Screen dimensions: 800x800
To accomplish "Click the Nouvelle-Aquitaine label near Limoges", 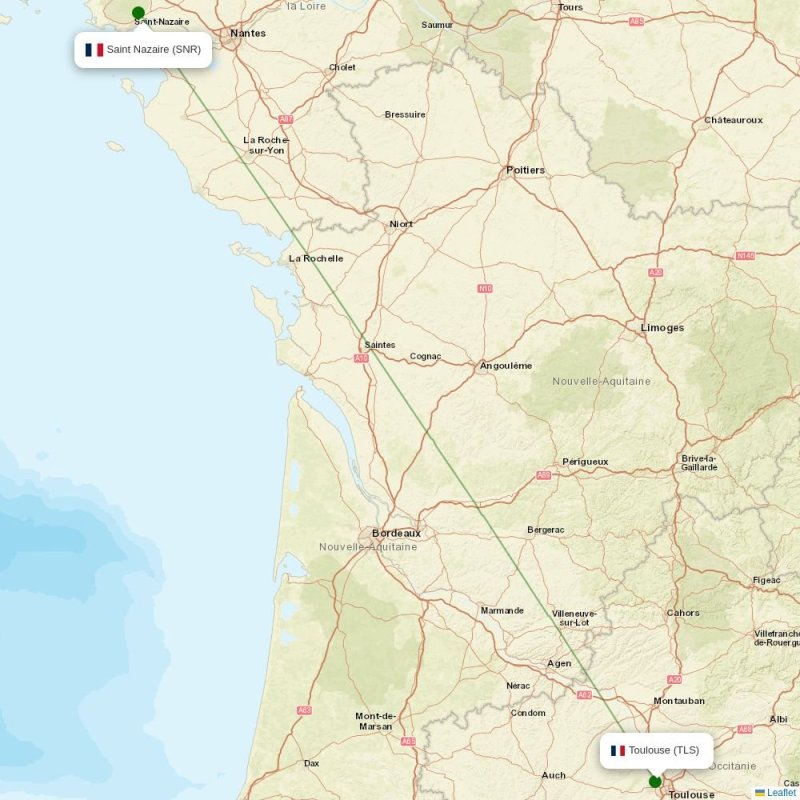I will (x=602, y=381).
